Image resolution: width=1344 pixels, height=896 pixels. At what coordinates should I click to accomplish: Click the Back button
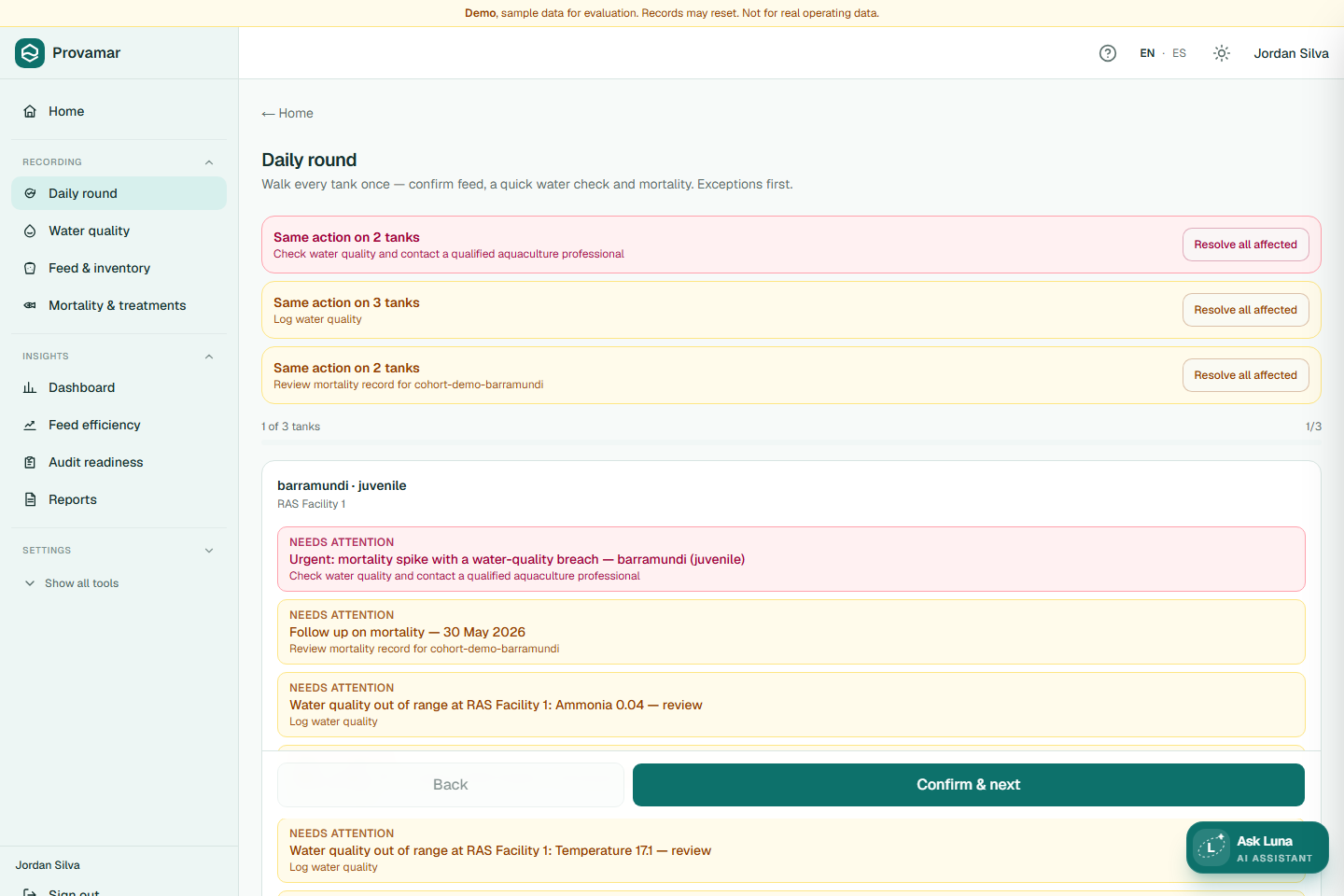[451, 785]
